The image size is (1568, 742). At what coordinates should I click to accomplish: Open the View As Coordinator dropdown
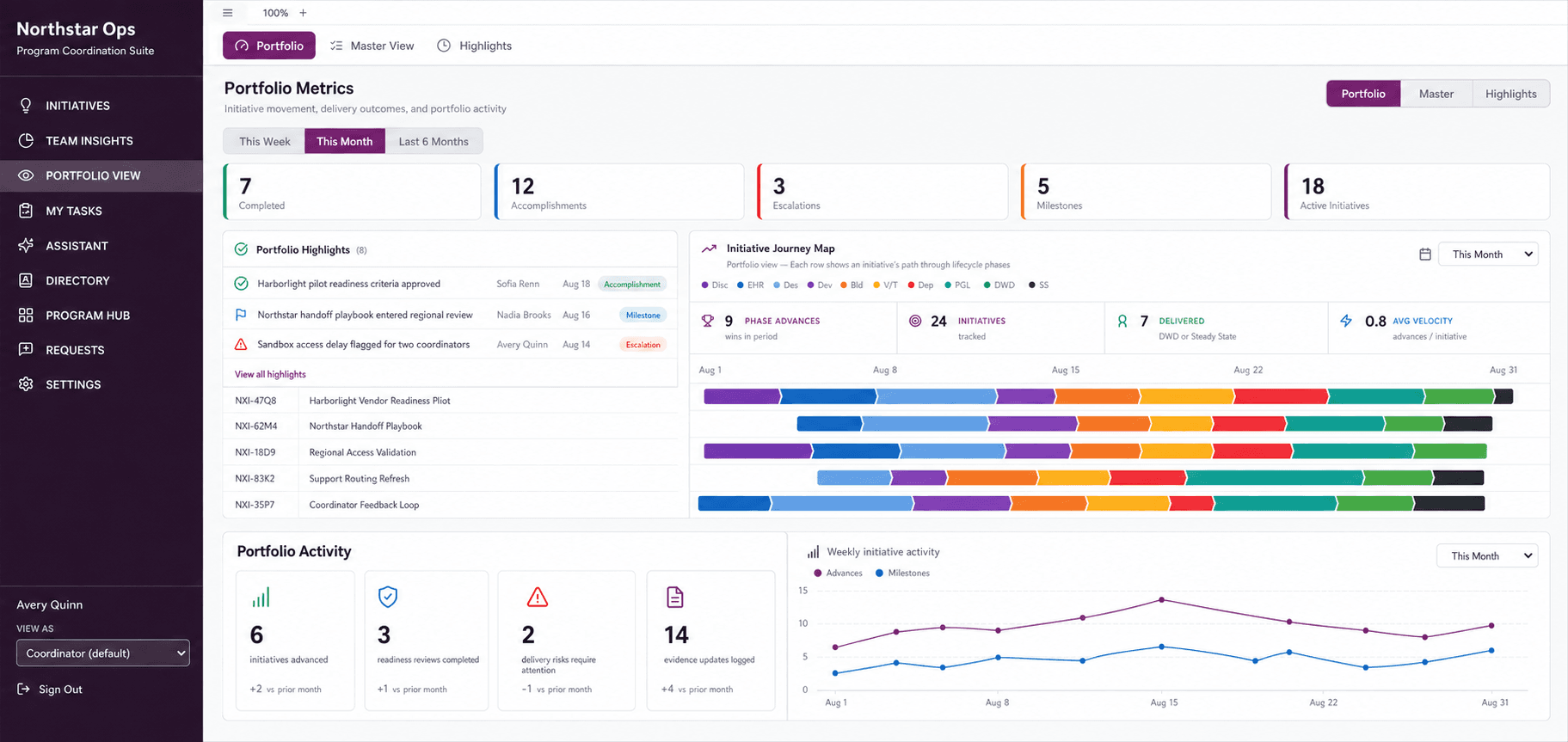[103, 653]
